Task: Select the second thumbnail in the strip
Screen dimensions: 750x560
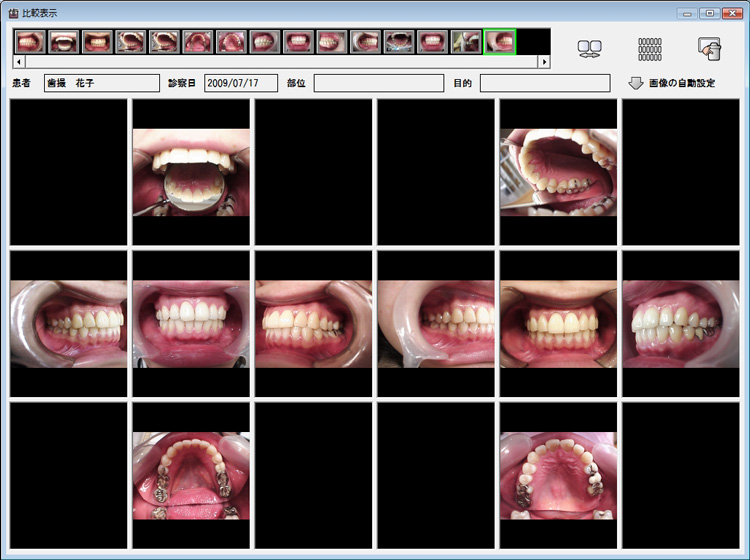Action: coord(64,42)
